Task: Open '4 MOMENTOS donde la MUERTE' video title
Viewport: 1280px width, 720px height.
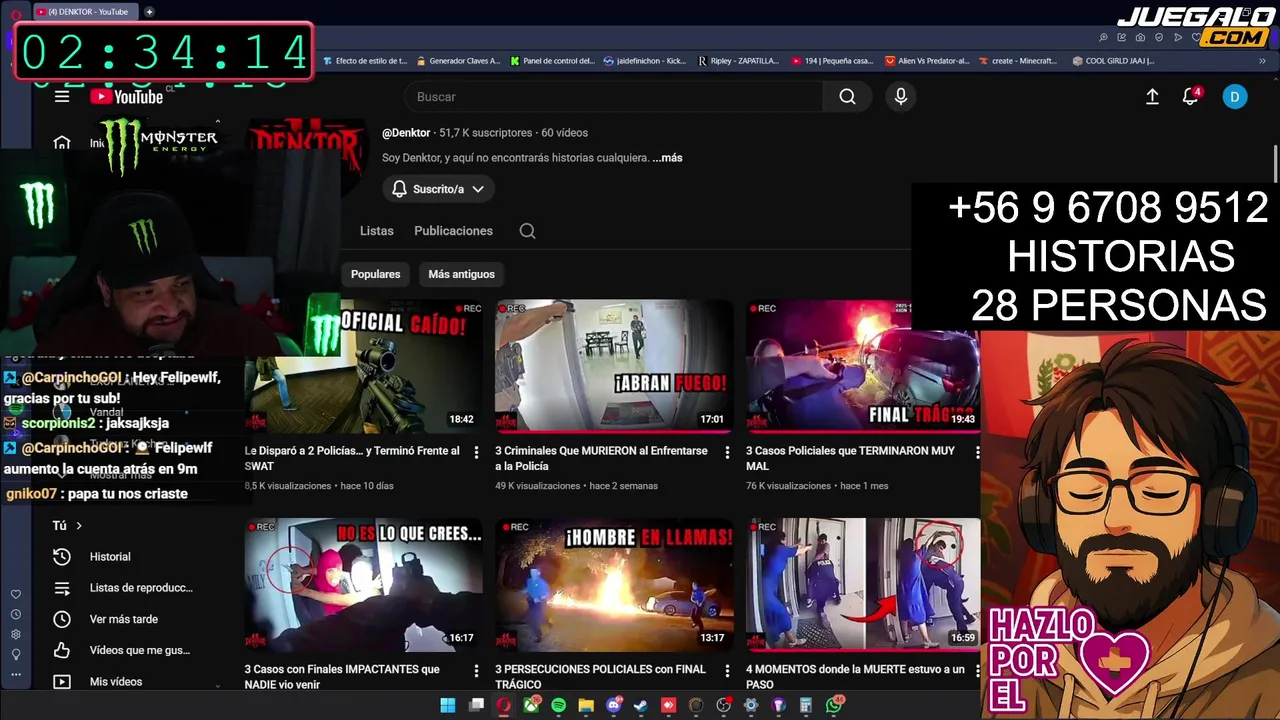Action: (x=855, y=677)
